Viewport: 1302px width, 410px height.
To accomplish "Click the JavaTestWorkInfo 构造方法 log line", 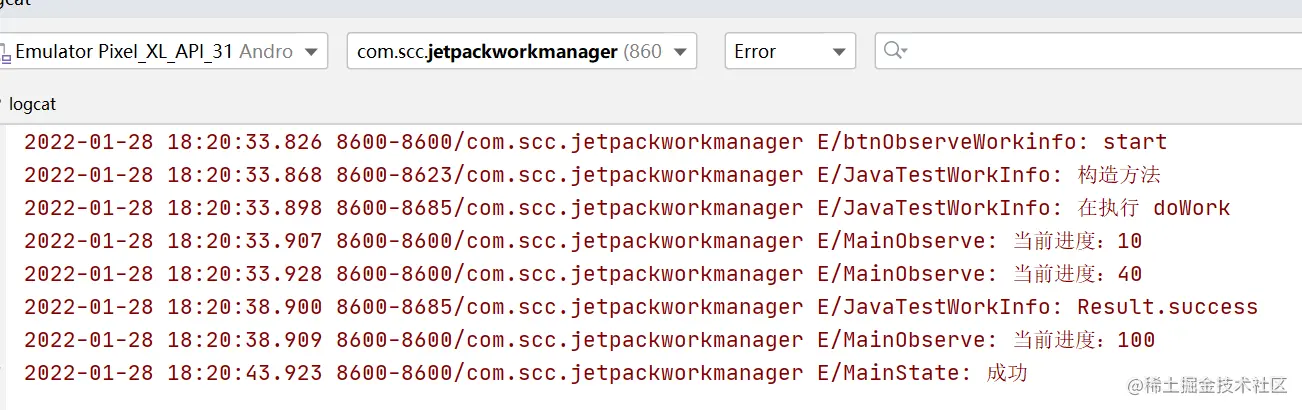I will click(x=592, y=175).
